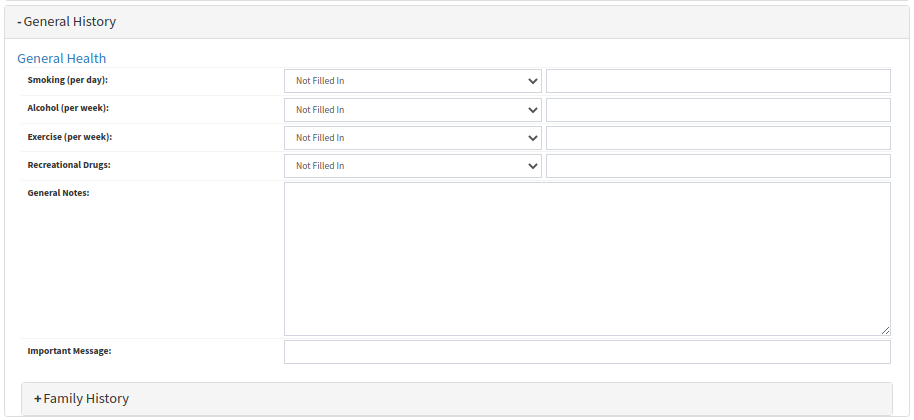Click the General Notes resize handle
914x420 pixels.
pyautogui.click(x=885, y=330)
